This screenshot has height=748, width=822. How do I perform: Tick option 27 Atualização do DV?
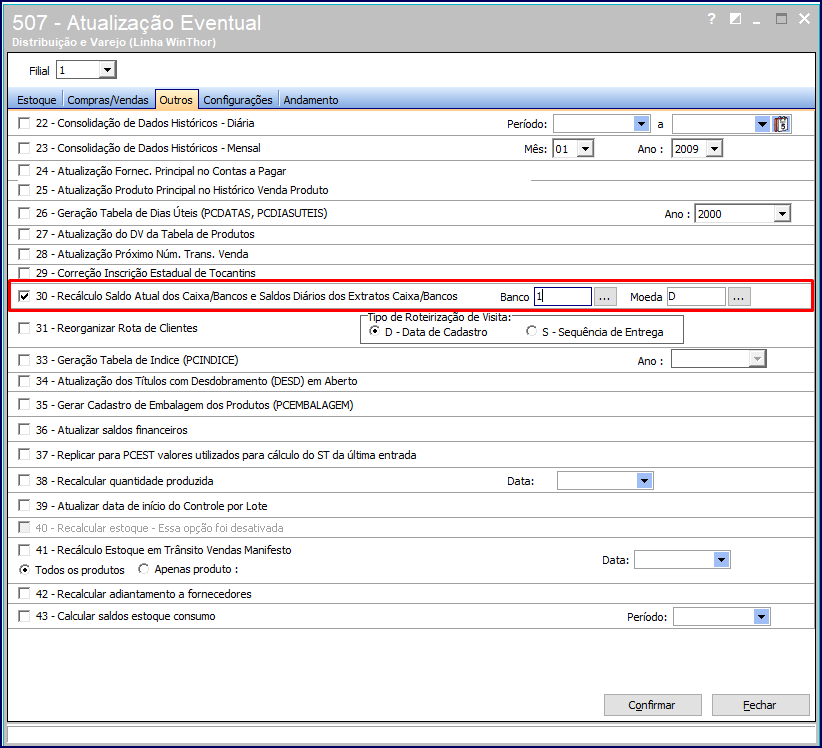[24, 234]
